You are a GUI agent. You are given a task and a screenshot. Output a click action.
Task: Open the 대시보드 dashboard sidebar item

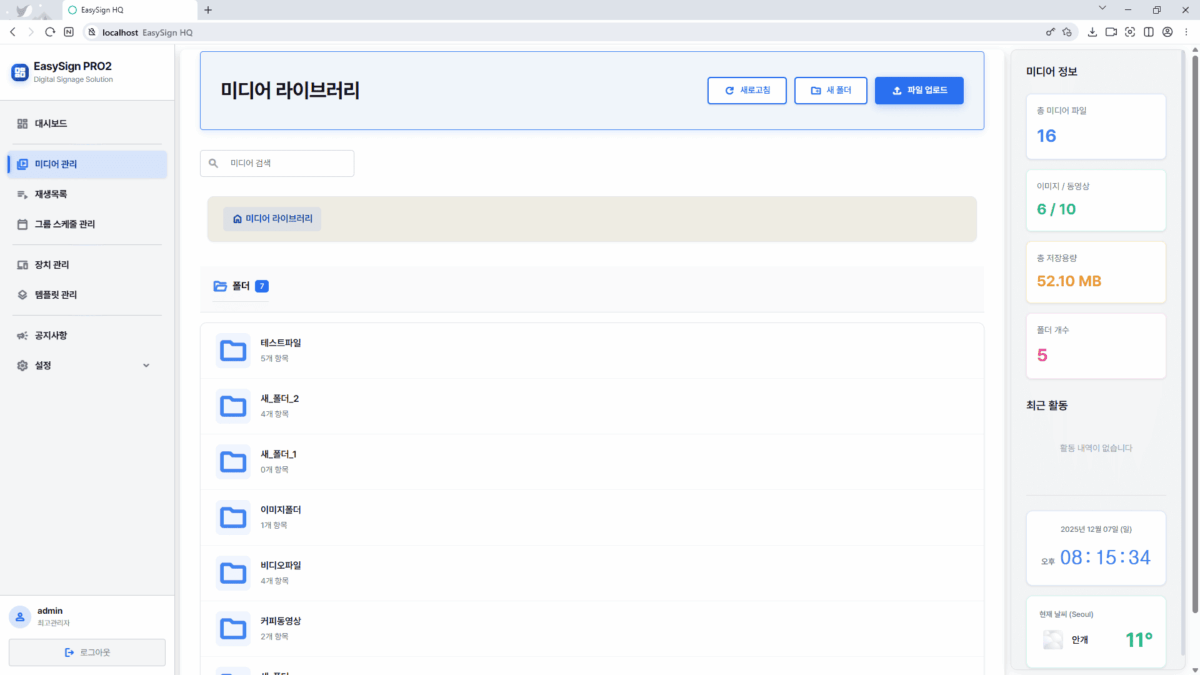pos(50,124)
